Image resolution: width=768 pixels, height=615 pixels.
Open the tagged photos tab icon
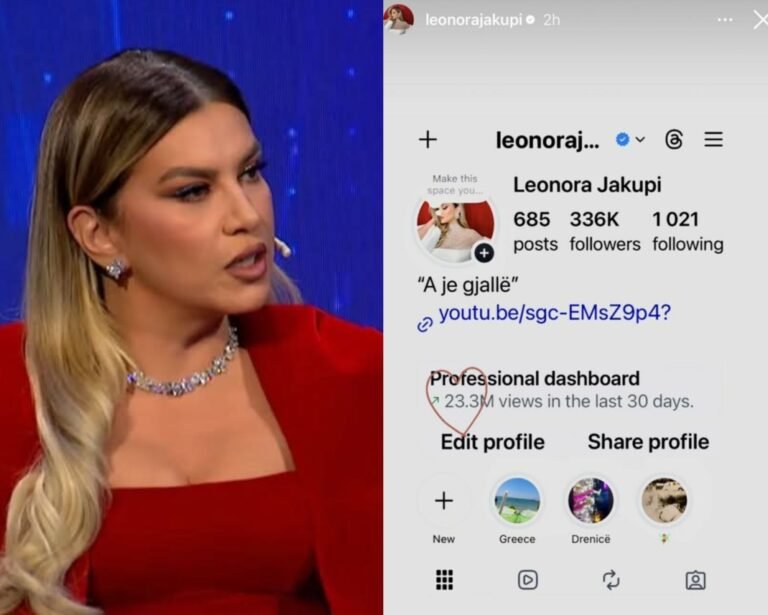click(x=696, y=580)
